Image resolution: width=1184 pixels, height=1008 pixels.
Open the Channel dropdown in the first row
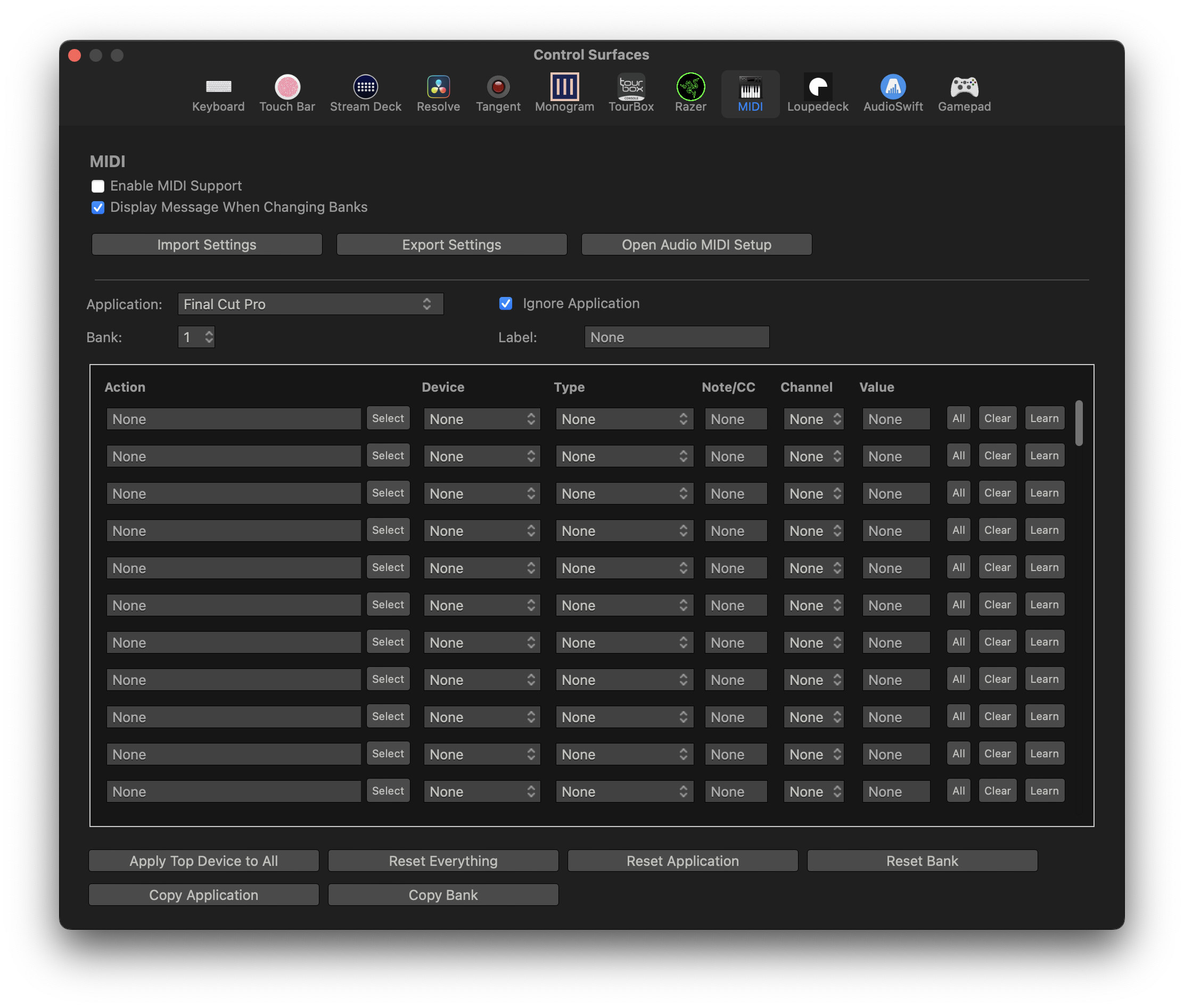click(x=813, y=419)
